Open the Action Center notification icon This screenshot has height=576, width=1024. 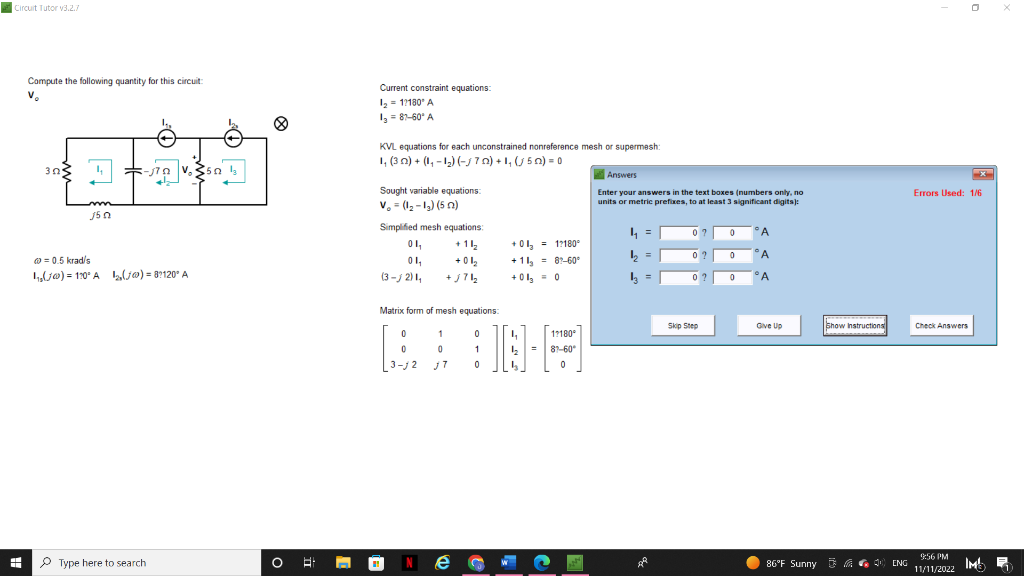[x=1005, y=562]
